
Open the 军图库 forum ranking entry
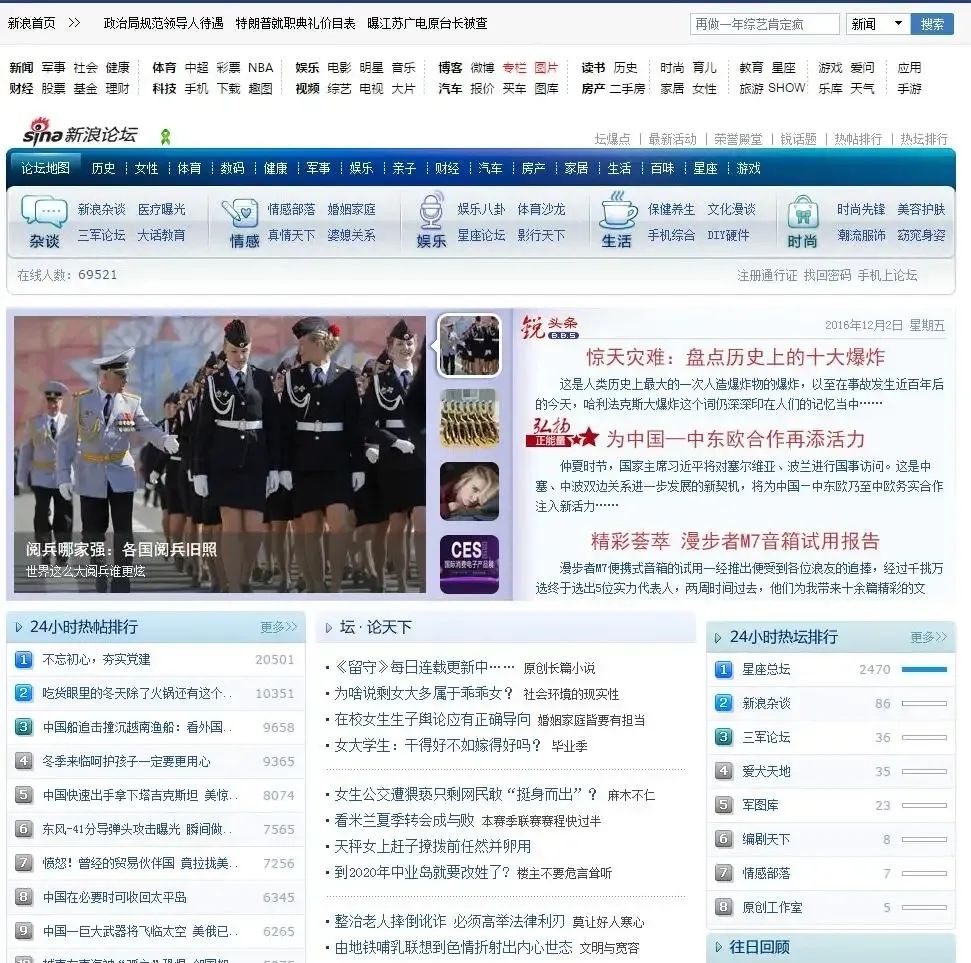pyautogui.click(x=760, y=806)
